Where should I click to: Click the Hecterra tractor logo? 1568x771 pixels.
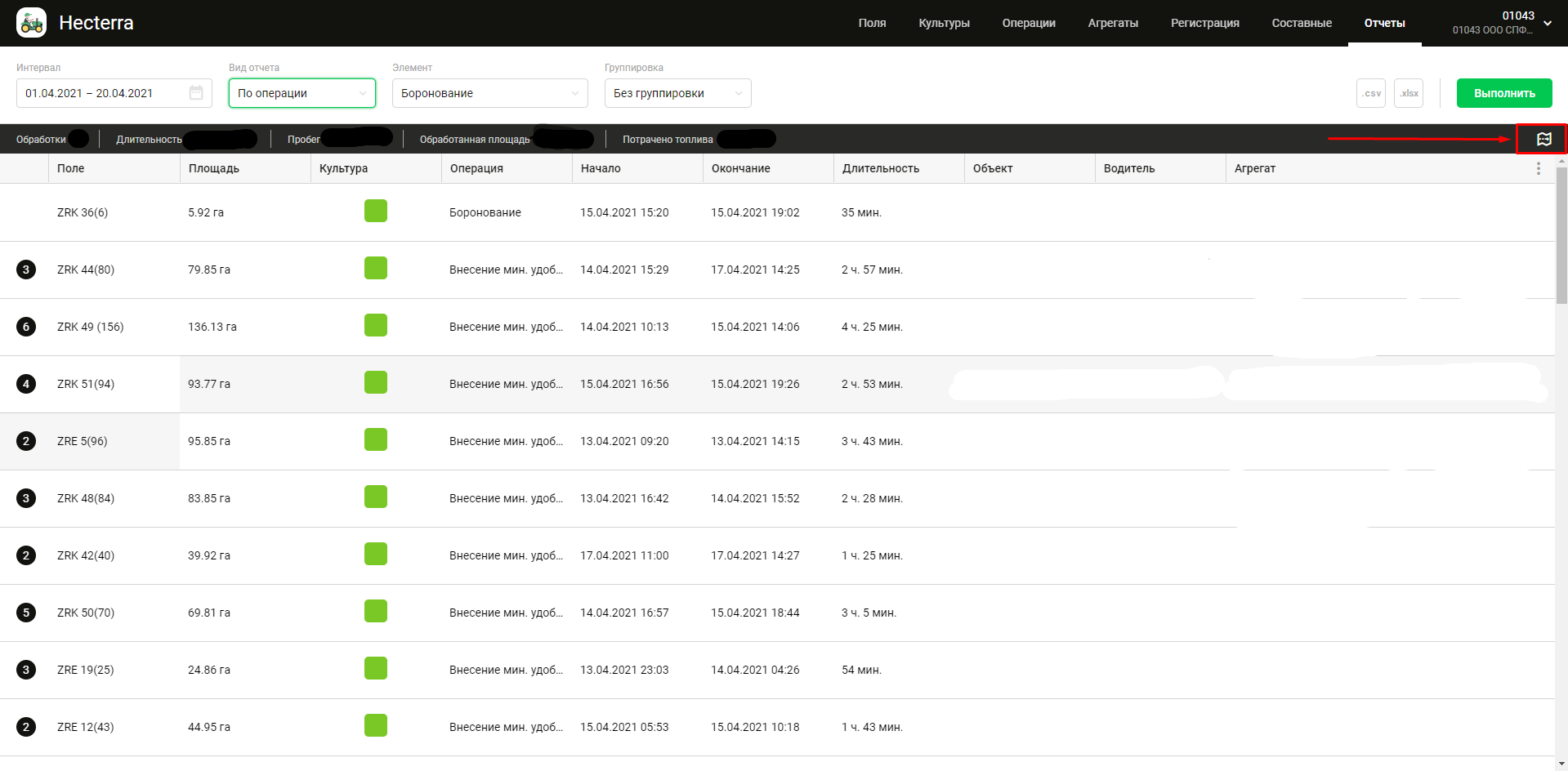32,23
